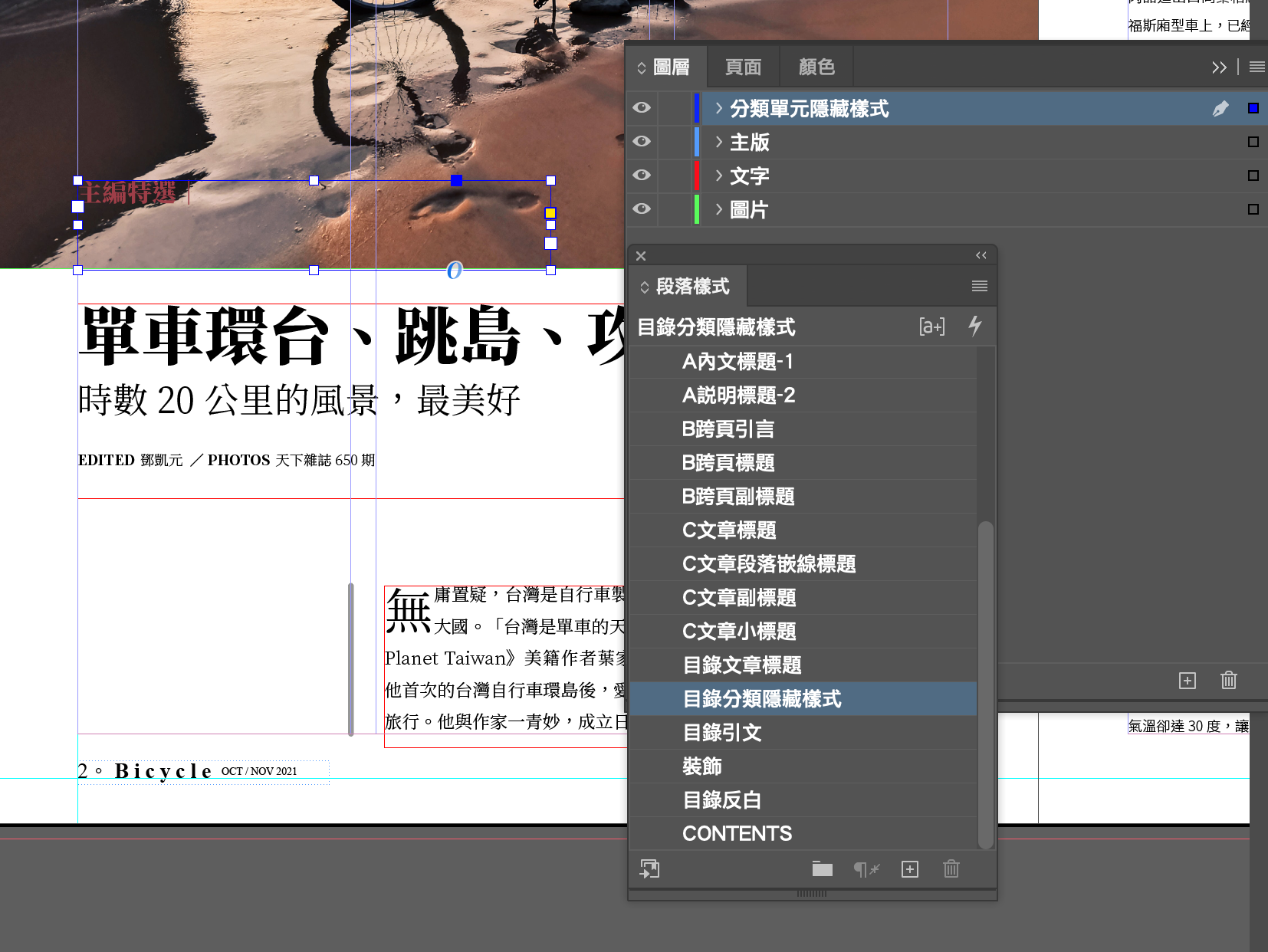1268x952 pixels.
Task: Delete the selected layer with the trash icon
Action: click(1228, 680)
